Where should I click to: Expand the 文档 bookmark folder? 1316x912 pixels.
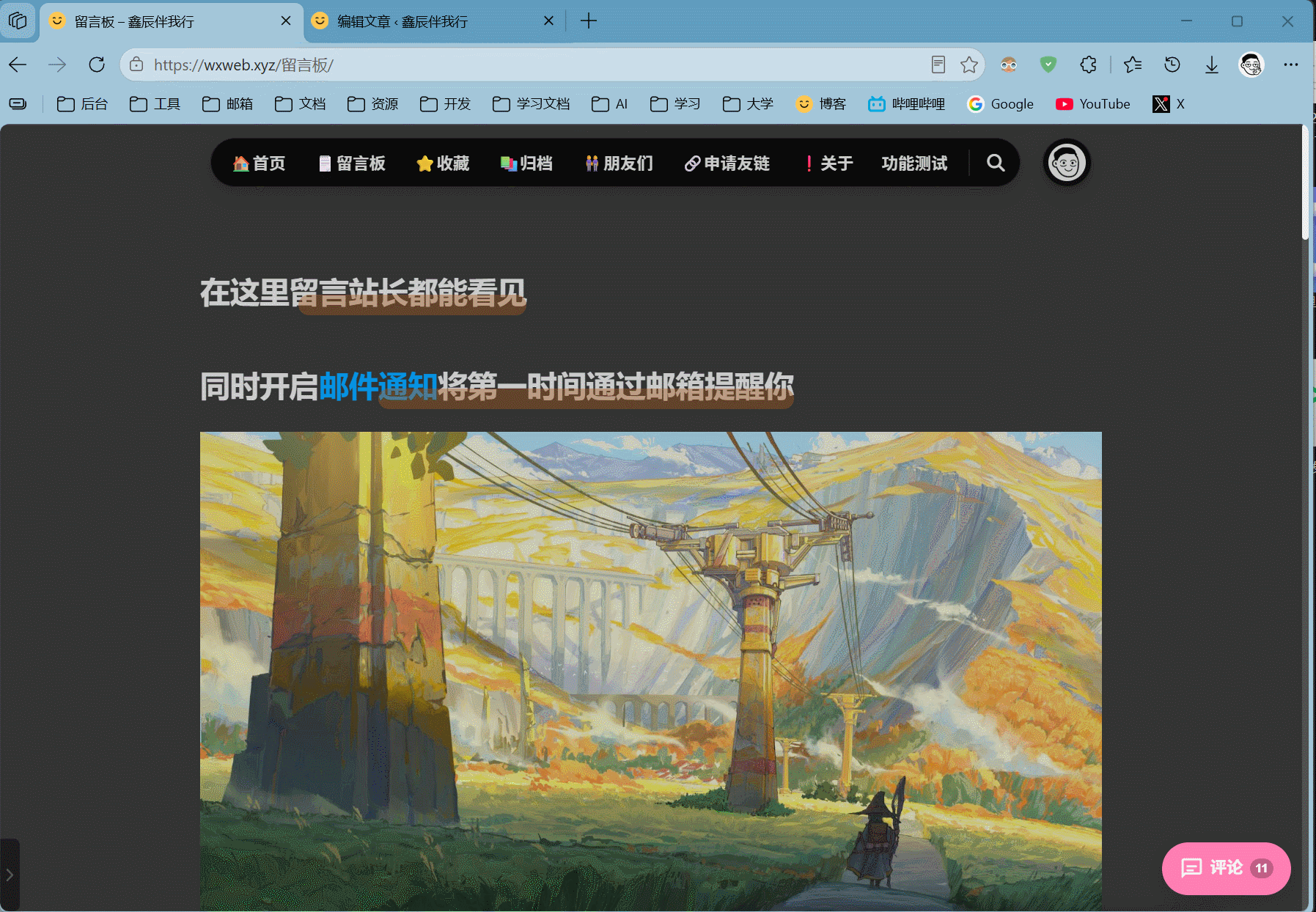[x=300, y=104]
